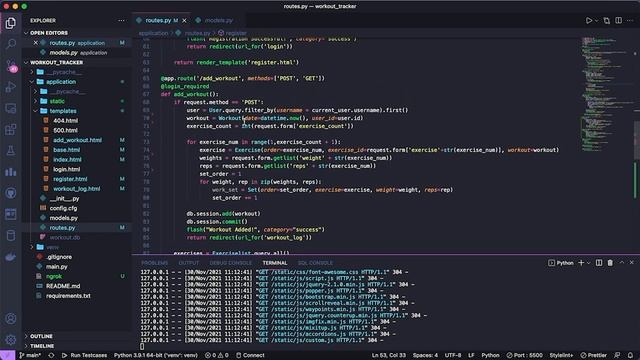Viewport: 640px width, 360px height.
Task: Split the terminal panel
Action: click(x=599, y=263)
